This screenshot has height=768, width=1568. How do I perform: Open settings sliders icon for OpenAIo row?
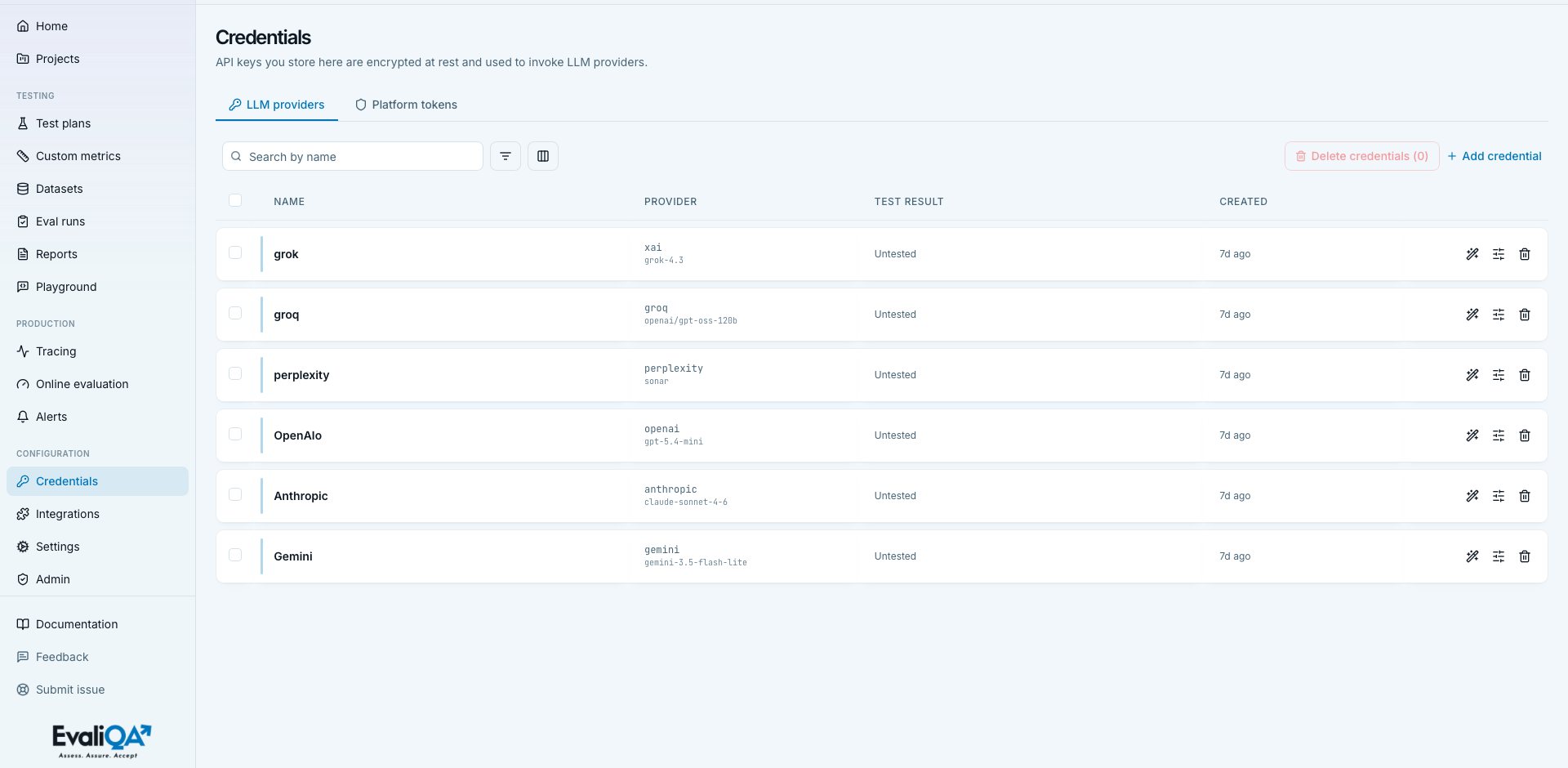pyautogui.click(x=1499, y=435)
